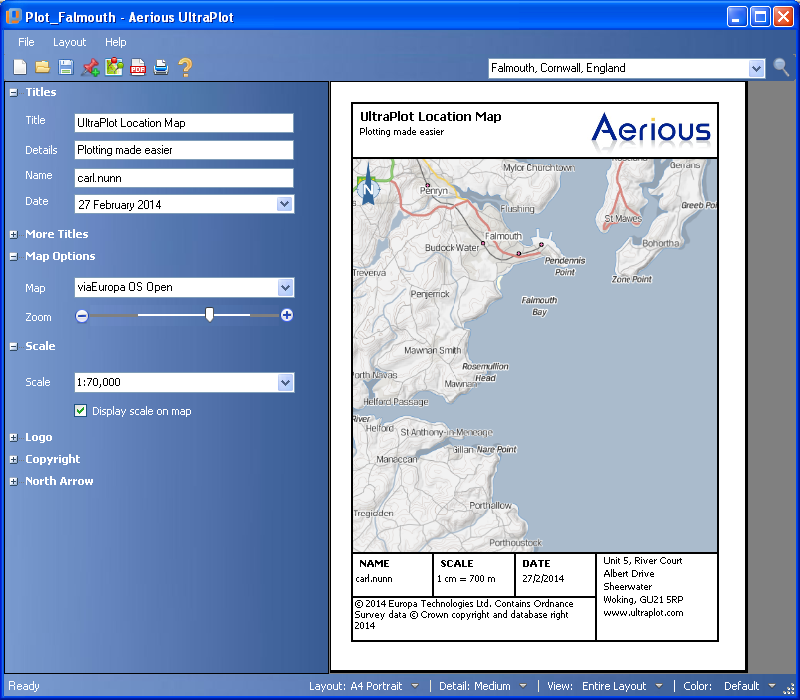Click the '27/2/2014' date in preview
Viewport: 800px width, 700px height.
(x=543, y=579)
